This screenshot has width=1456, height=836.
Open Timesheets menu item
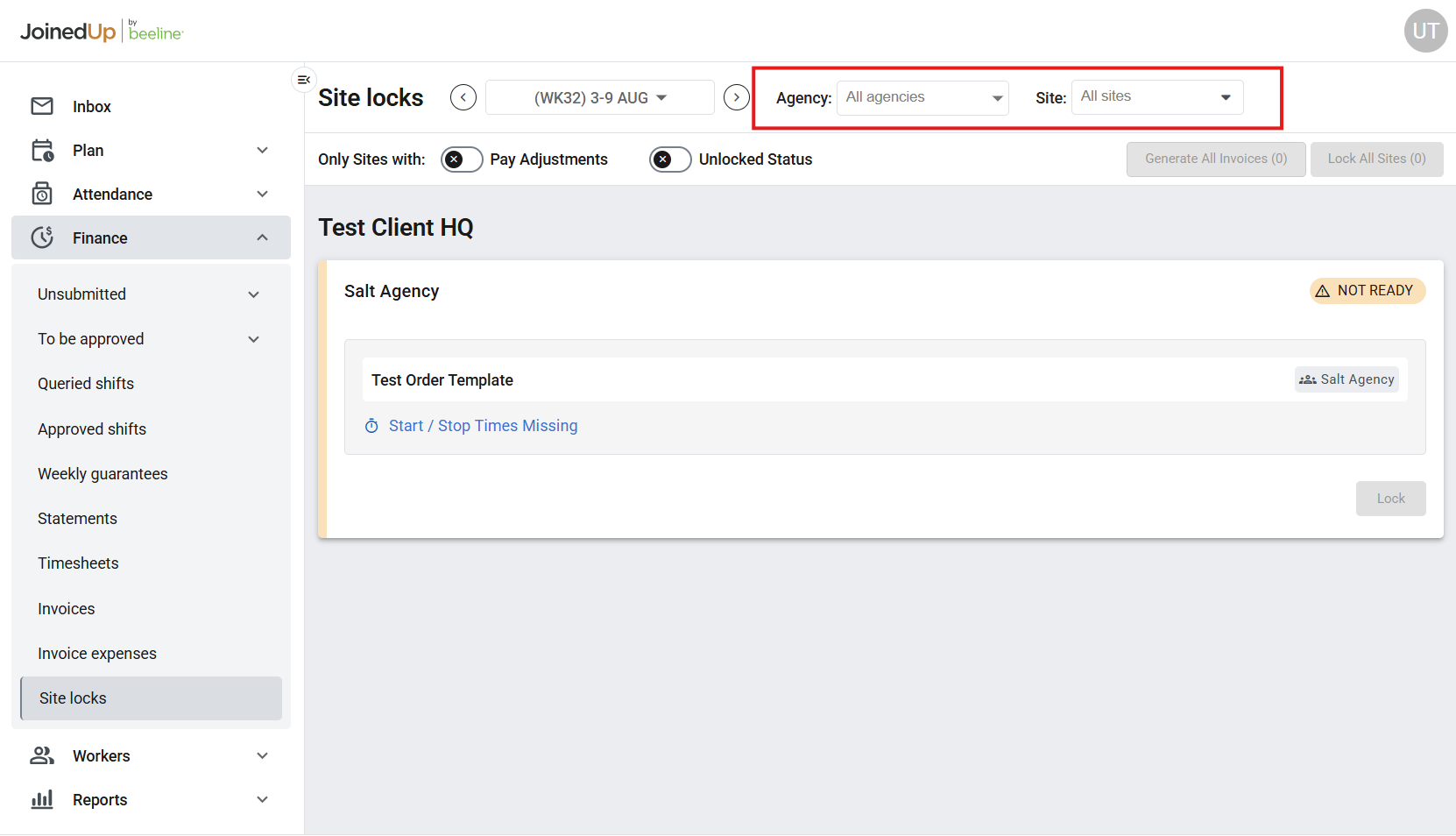[x=151, y=563]
